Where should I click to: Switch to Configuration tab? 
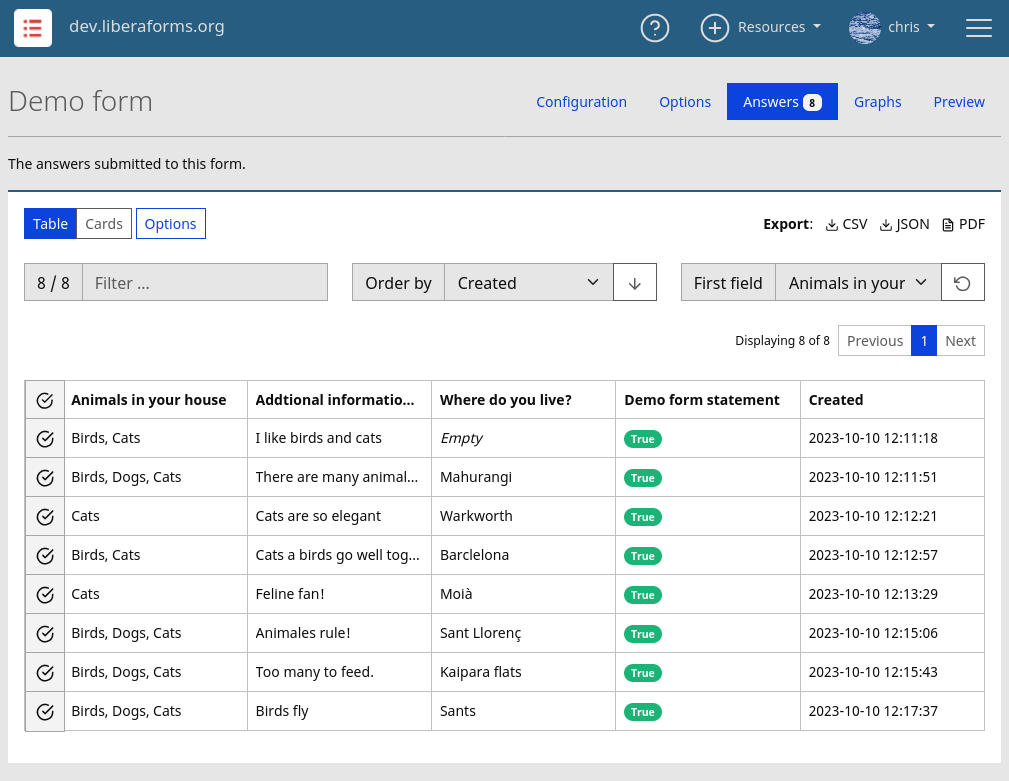pyautogui.click(x=581, y=102)
